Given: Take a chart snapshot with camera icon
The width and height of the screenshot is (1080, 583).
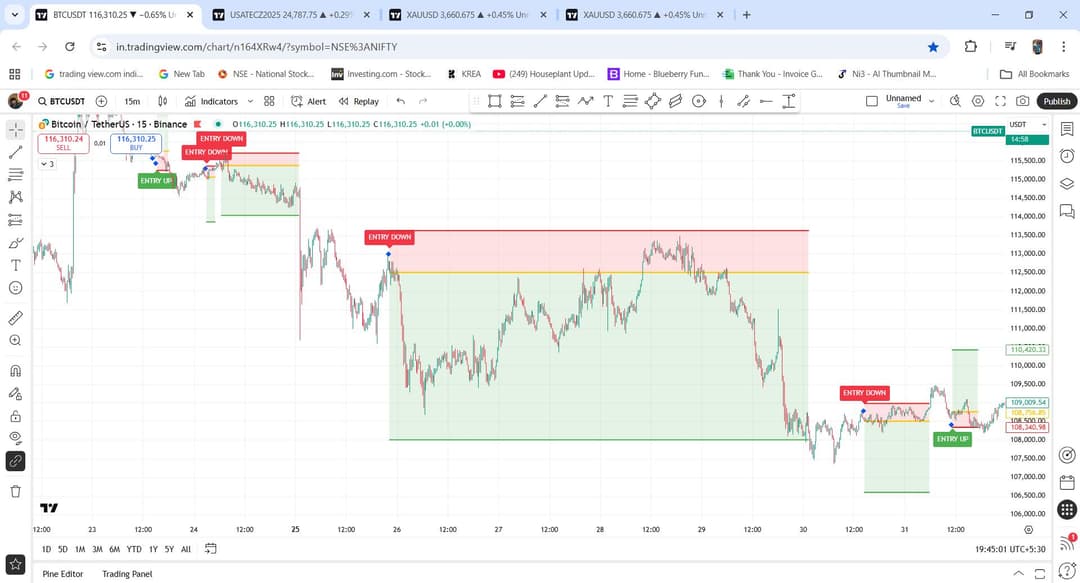Looking at the screenshot, I should 1023,101.
